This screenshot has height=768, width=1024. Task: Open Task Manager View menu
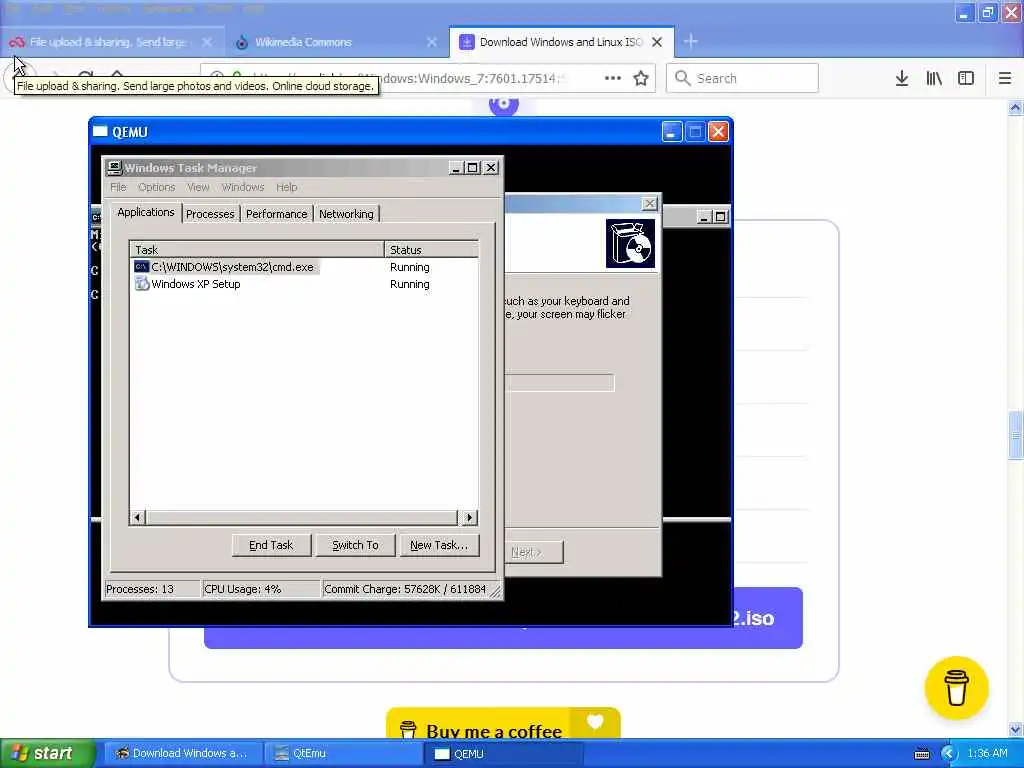[198, 187]
